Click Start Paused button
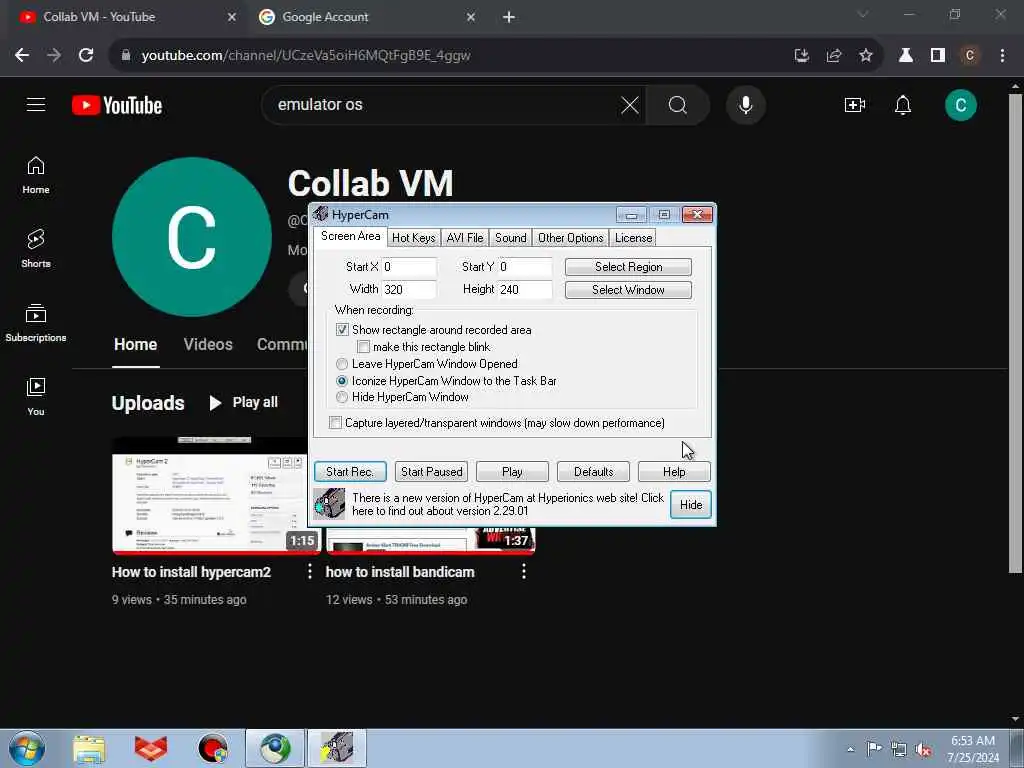Image resolution: width=1024 pixels, height=768 pixels. click(432, 472)
